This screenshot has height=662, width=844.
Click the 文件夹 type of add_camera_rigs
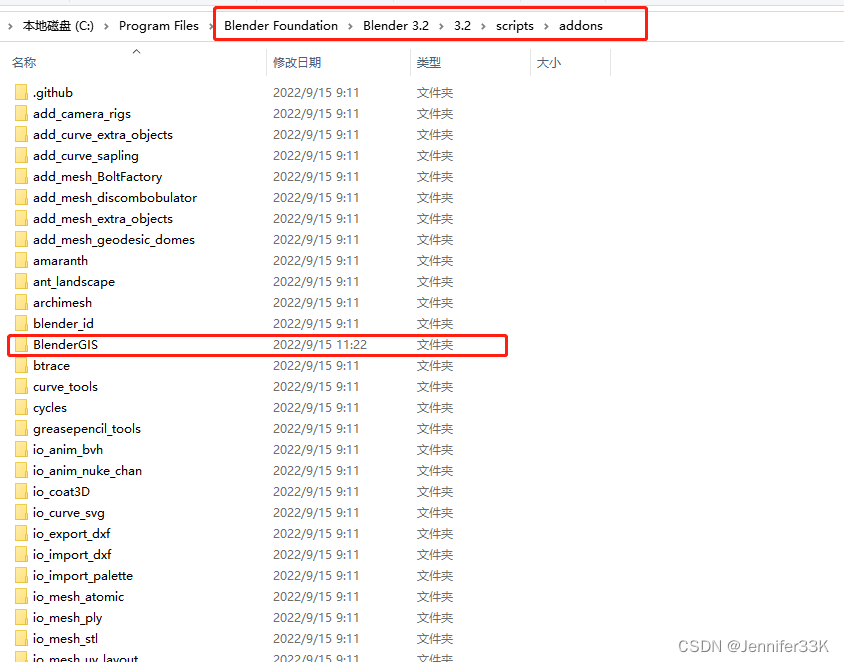pyautogui.click(x=435, y=114)
